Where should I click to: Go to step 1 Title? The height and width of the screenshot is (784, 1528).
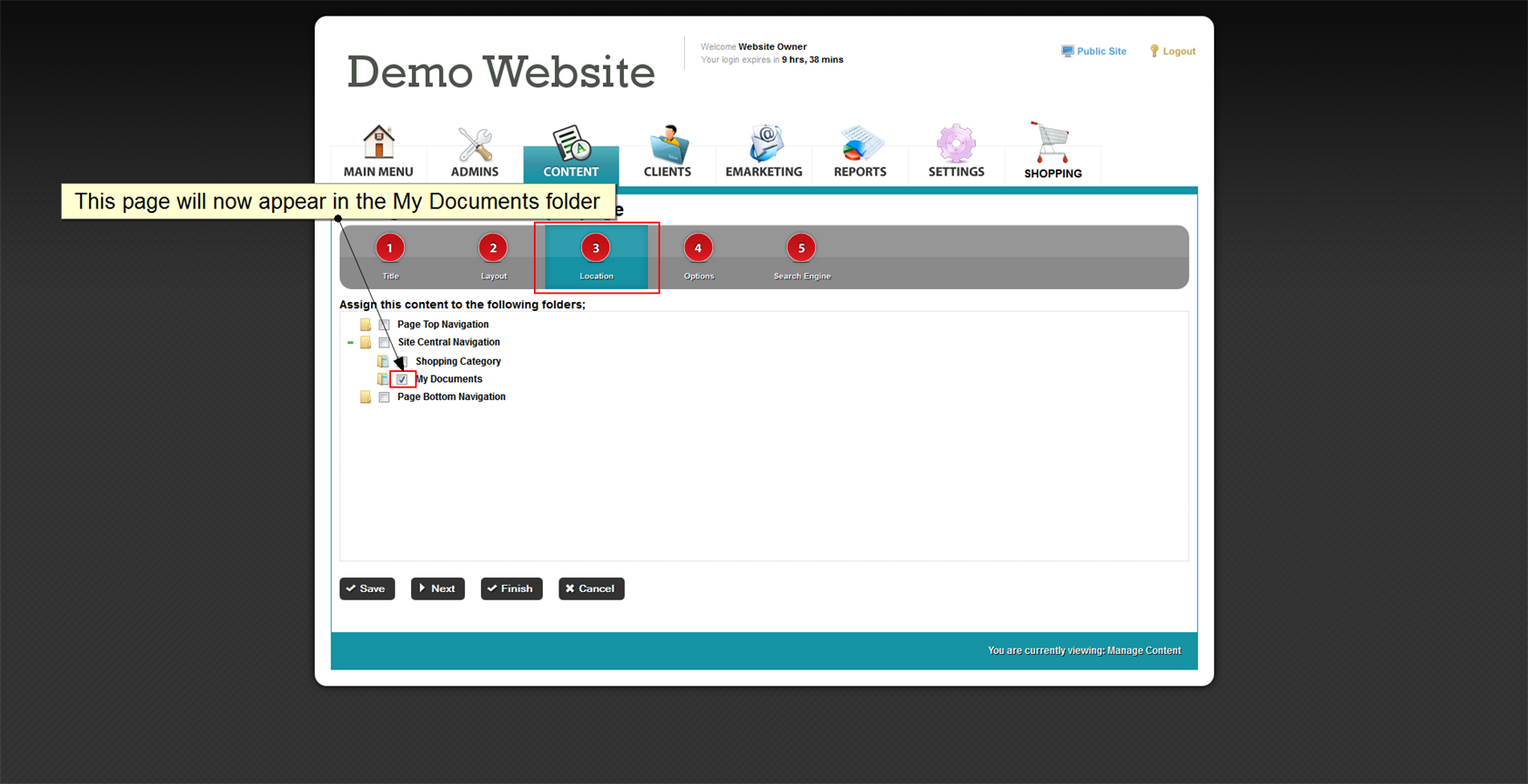(x=390, y=248)
